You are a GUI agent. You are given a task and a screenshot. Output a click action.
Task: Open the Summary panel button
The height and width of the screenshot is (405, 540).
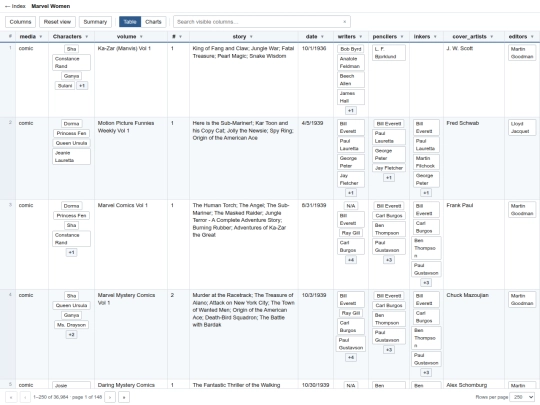(x=95, y=22)
